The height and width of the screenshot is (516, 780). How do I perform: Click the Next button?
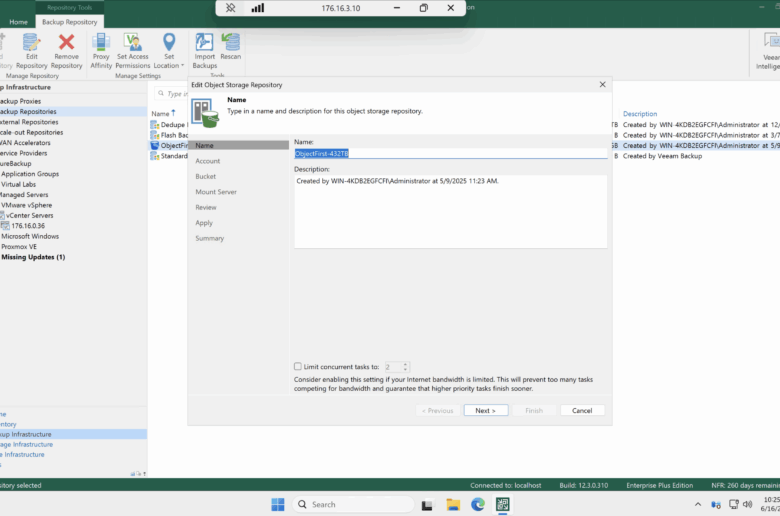tap(486, 411)
